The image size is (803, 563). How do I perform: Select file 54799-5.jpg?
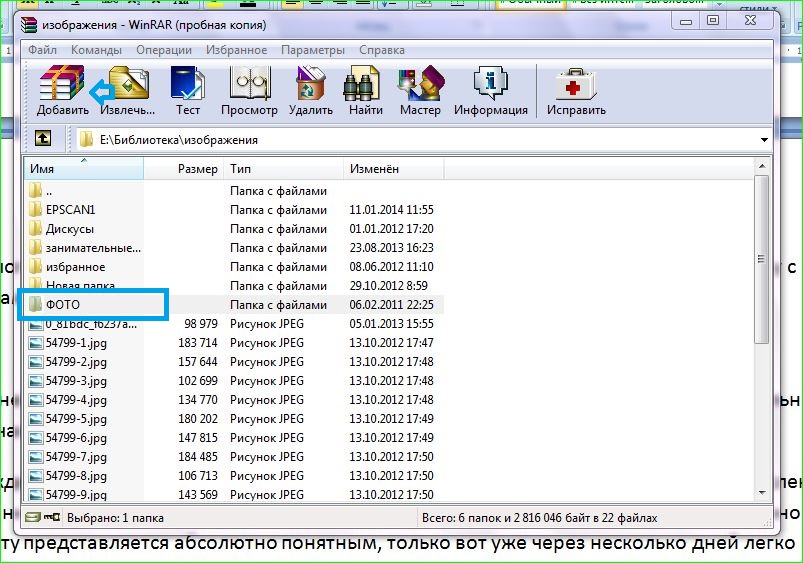(76, 419)
